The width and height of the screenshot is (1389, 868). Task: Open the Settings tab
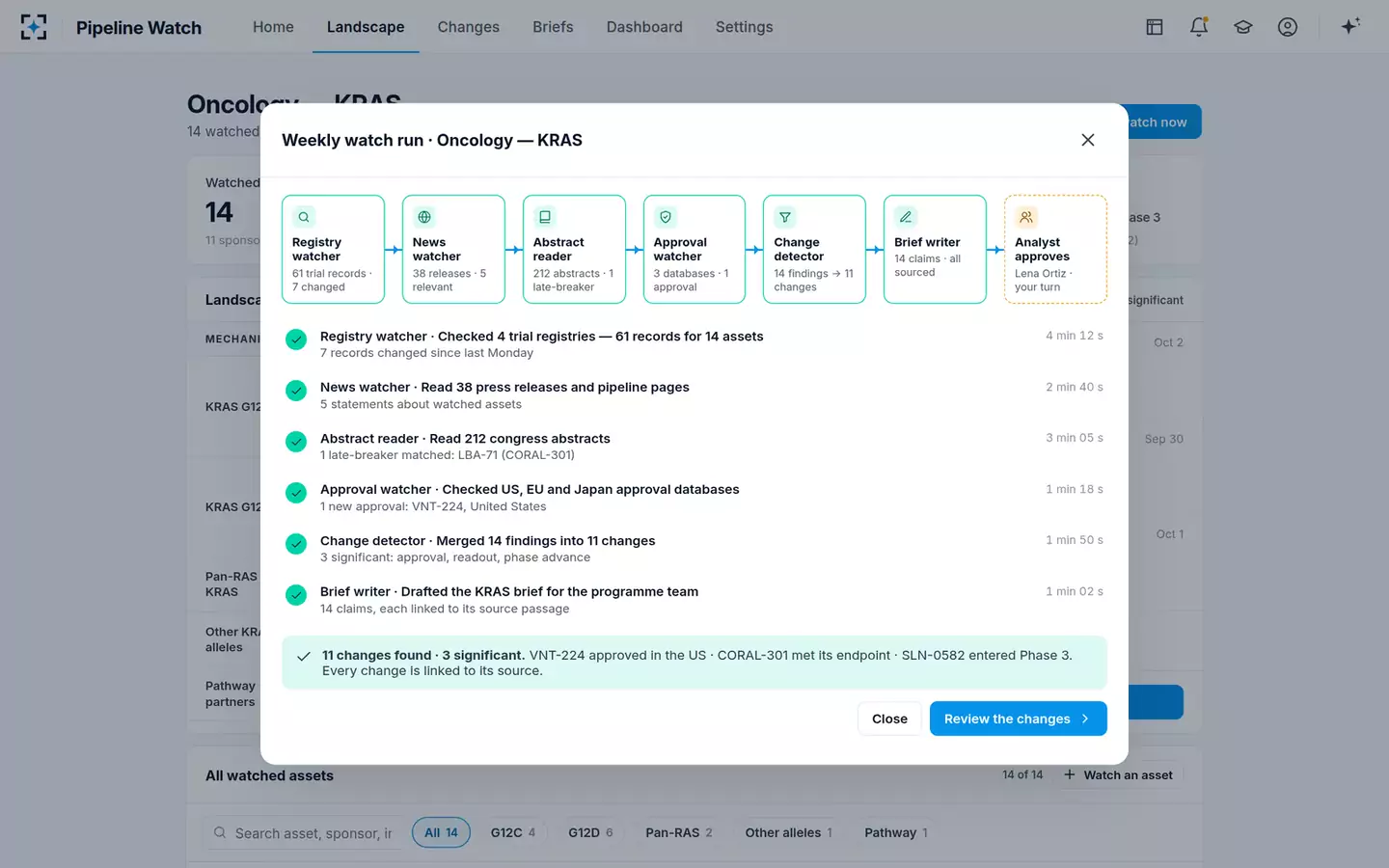point(744,27)
